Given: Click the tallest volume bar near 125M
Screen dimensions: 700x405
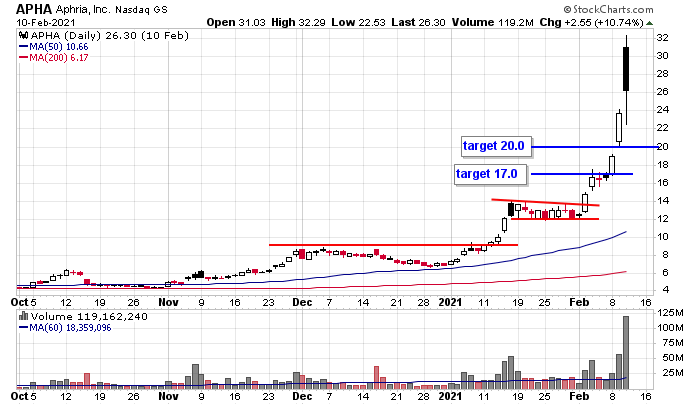Looking at the screenshot, I should pos(626,352).
